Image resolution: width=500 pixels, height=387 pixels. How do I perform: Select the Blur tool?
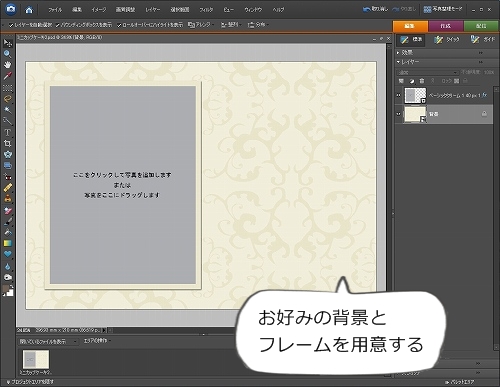[7, 266]
